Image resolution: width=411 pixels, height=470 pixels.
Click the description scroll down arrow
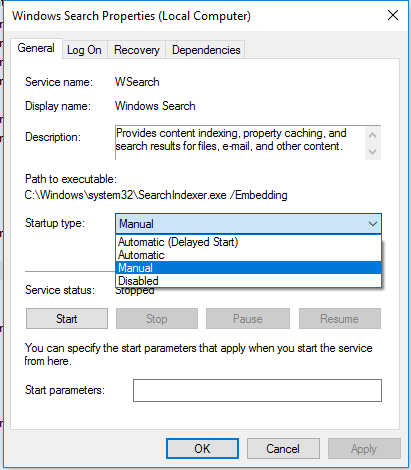(x=373, y=152)
